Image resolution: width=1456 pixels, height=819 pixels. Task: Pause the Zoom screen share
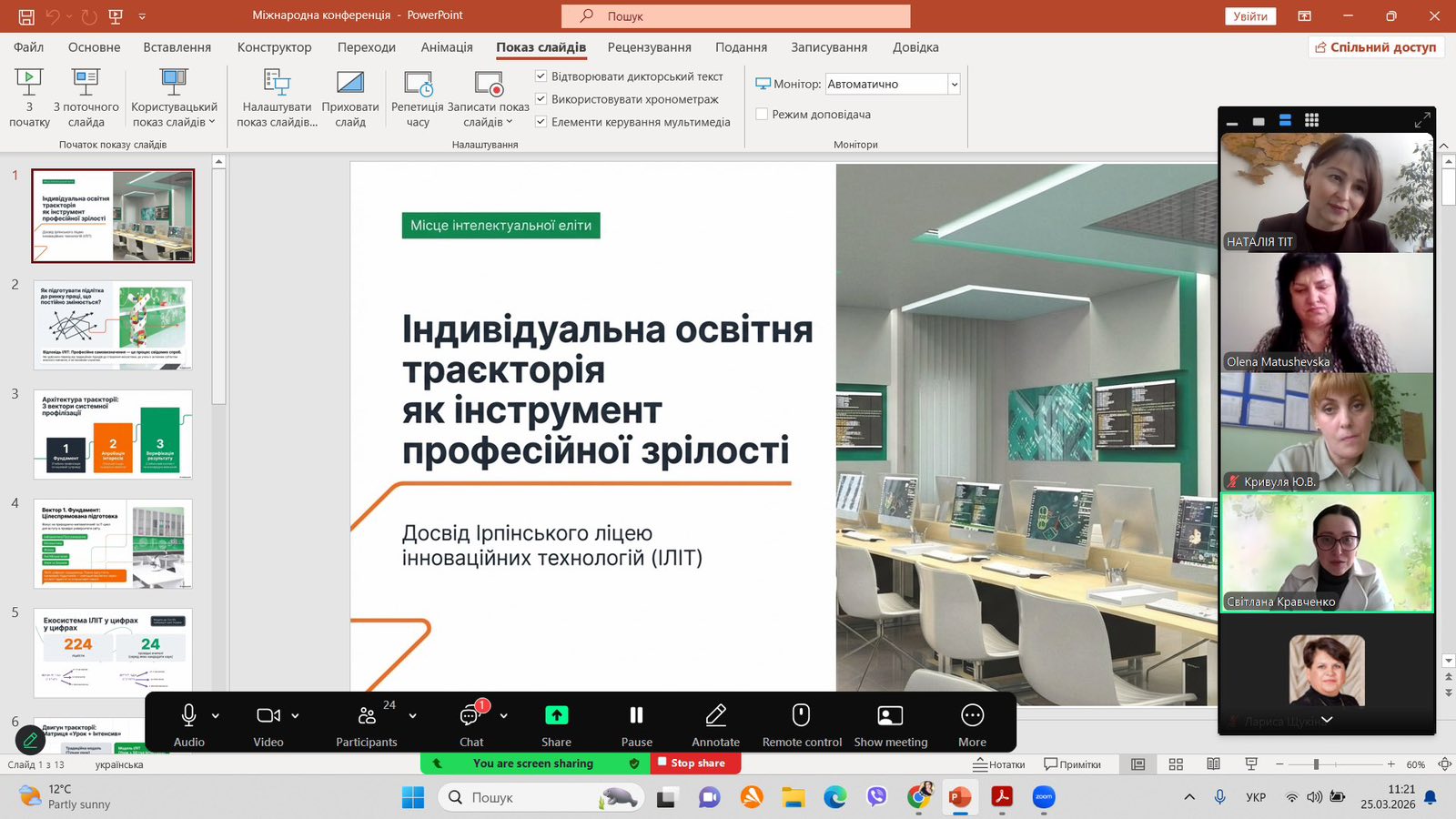tap(636, 724)
